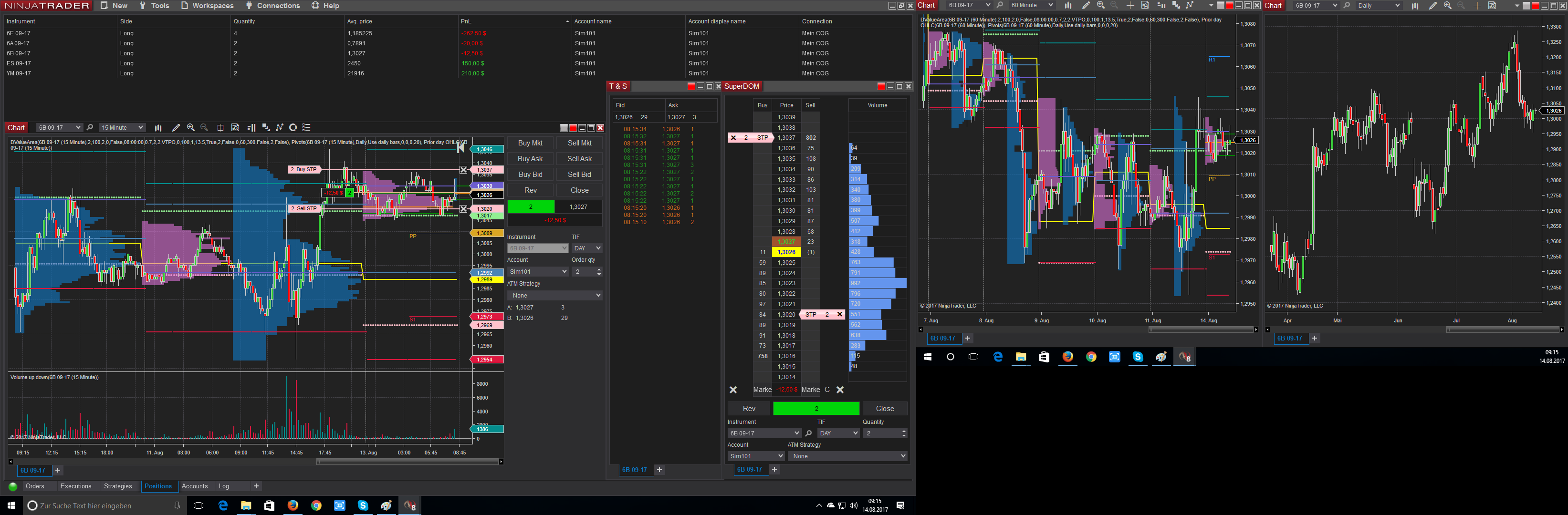Open Indicators icon in 60 Minute chart toolbar
Screen dimensions: 1568x515
(1175, 5)
